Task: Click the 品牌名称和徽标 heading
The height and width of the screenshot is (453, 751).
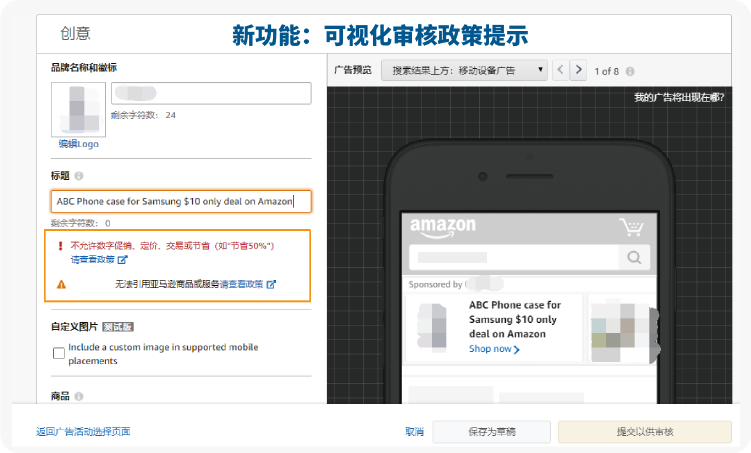Action: coord(84,68)
